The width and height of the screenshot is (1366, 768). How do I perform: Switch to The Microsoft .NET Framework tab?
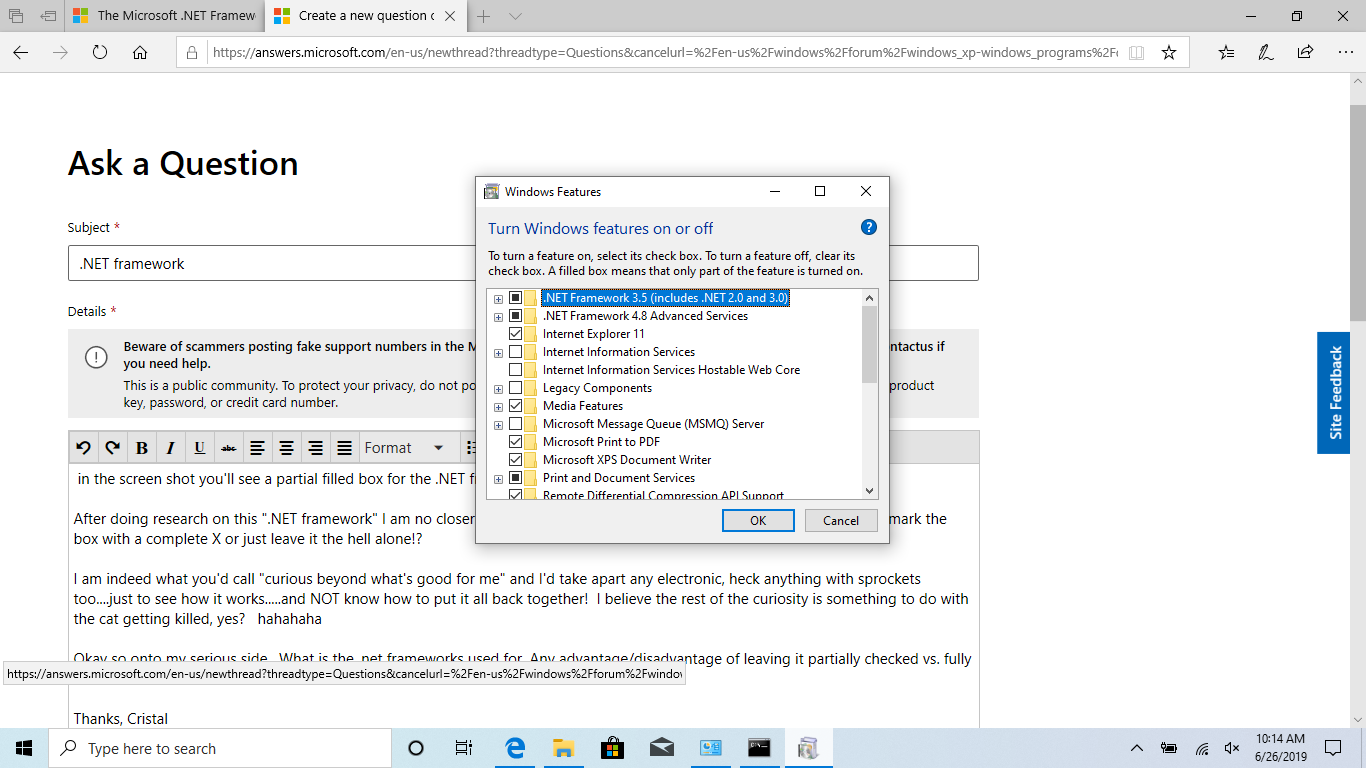point(165,16)
